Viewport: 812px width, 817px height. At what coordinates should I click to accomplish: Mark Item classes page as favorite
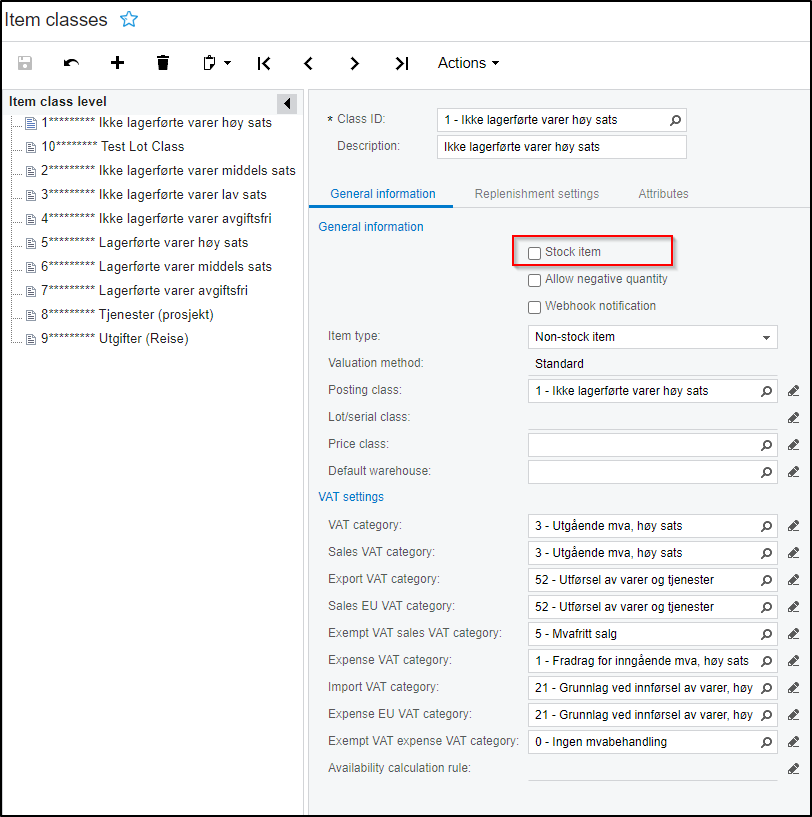coord(129,19)
